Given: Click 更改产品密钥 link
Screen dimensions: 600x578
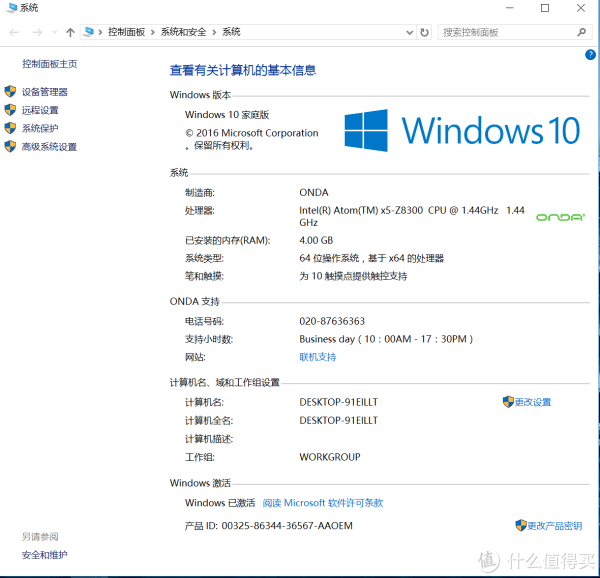Looking at the screenshot, I should (x=555, y=526).
